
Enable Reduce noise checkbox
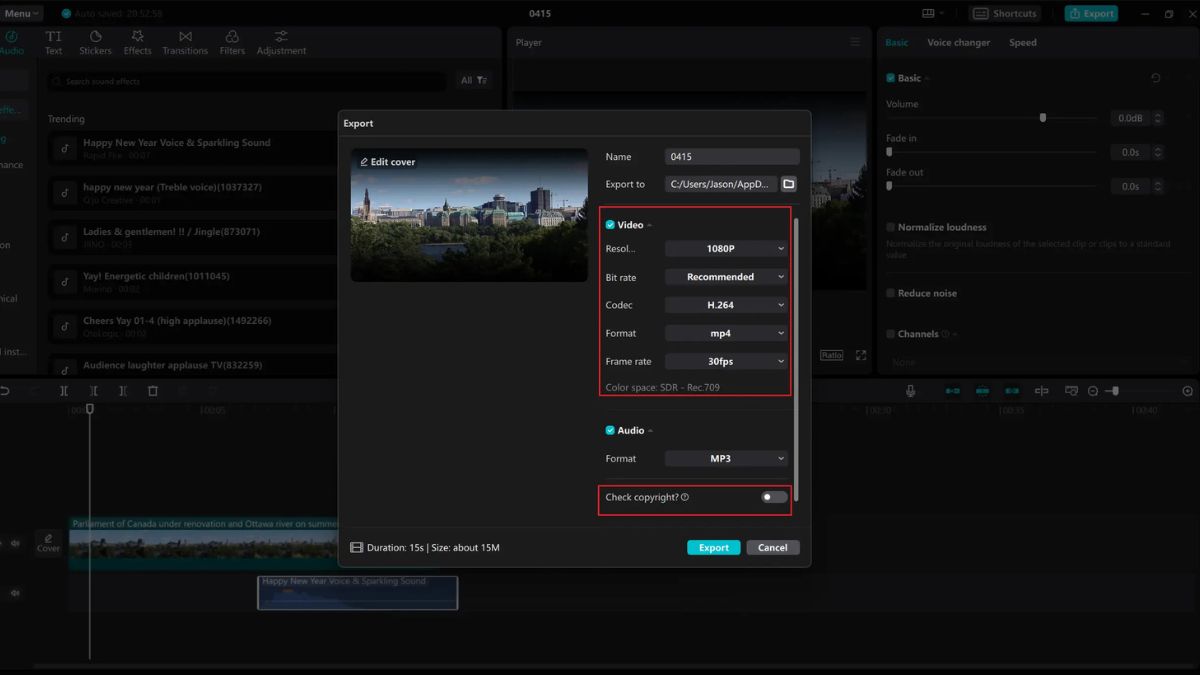coord(891,293)
